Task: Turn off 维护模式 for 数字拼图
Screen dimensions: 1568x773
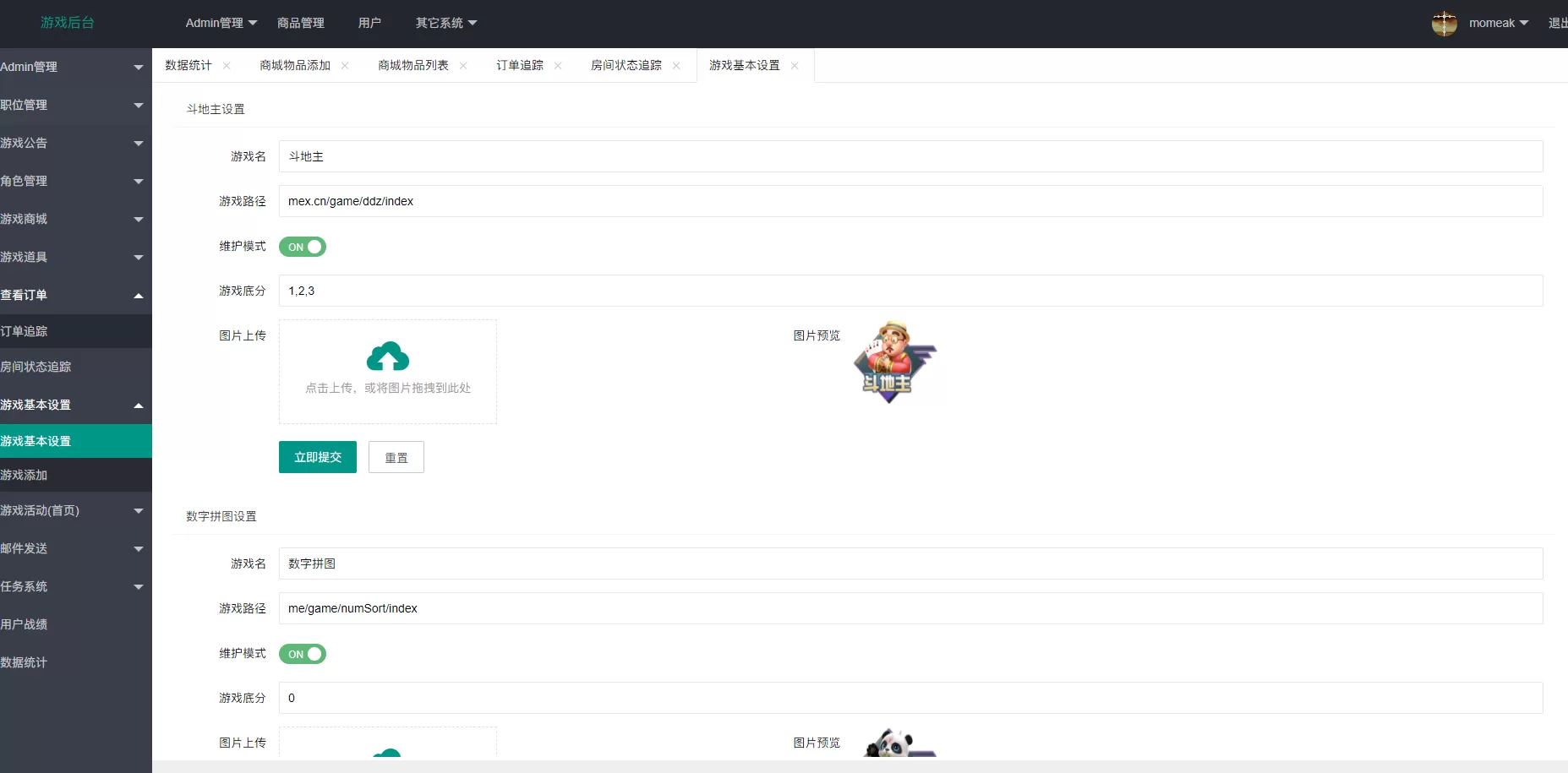Action: [x=302, y=654]
